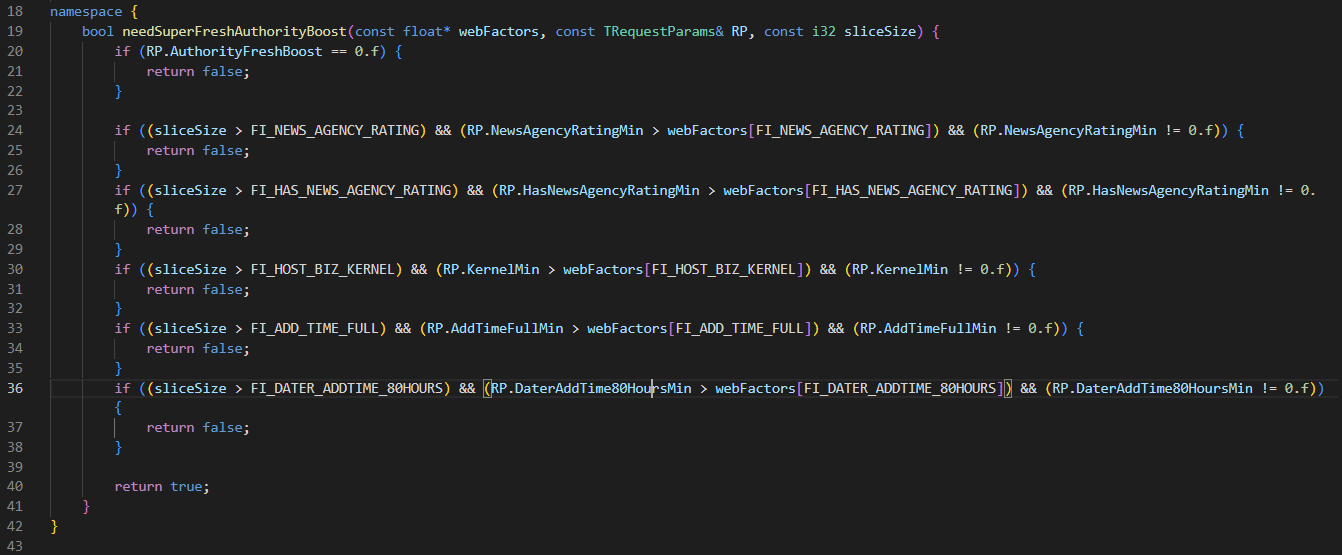Image resolution: width=1342 pixels, height=555 pixels.
Task: Click closing brace on line 42
Action: pos(54,526)
